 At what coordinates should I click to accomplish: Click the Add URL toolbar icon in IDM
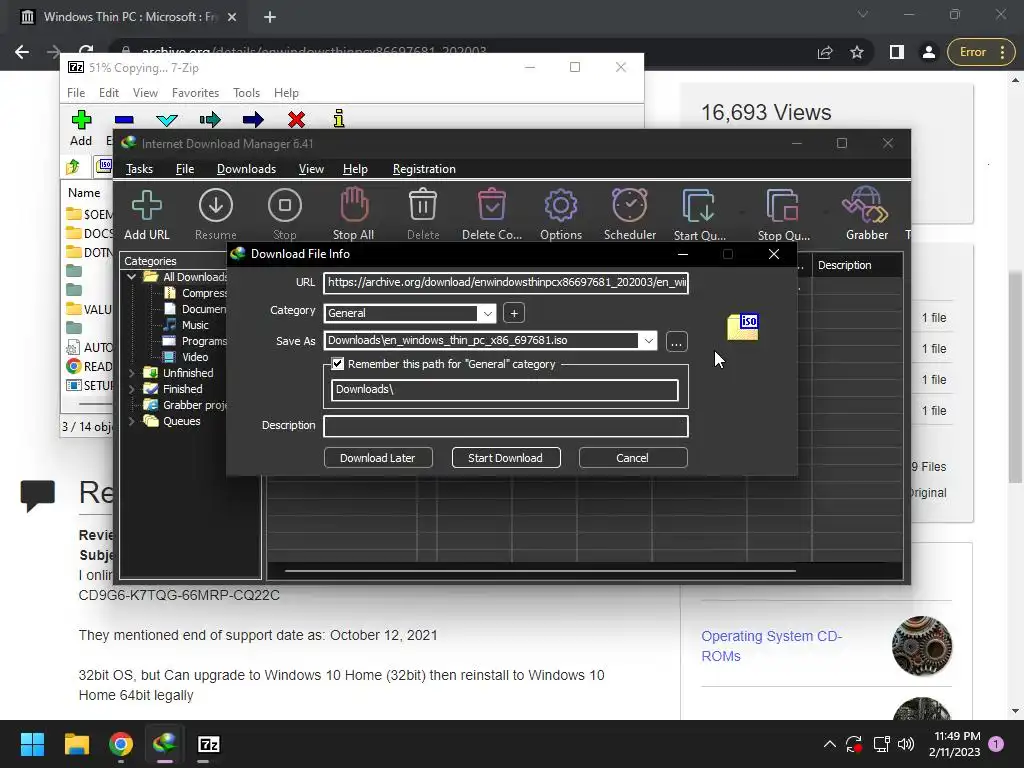pyautogui.click(x=146, y=206)
